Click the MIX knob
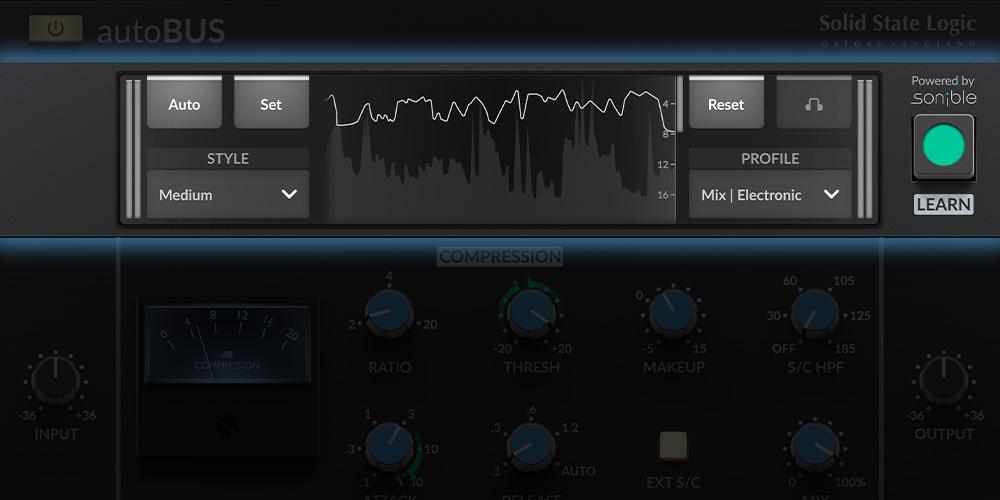The width and height of the screenshot is (1000, 500). pos(815,445)
